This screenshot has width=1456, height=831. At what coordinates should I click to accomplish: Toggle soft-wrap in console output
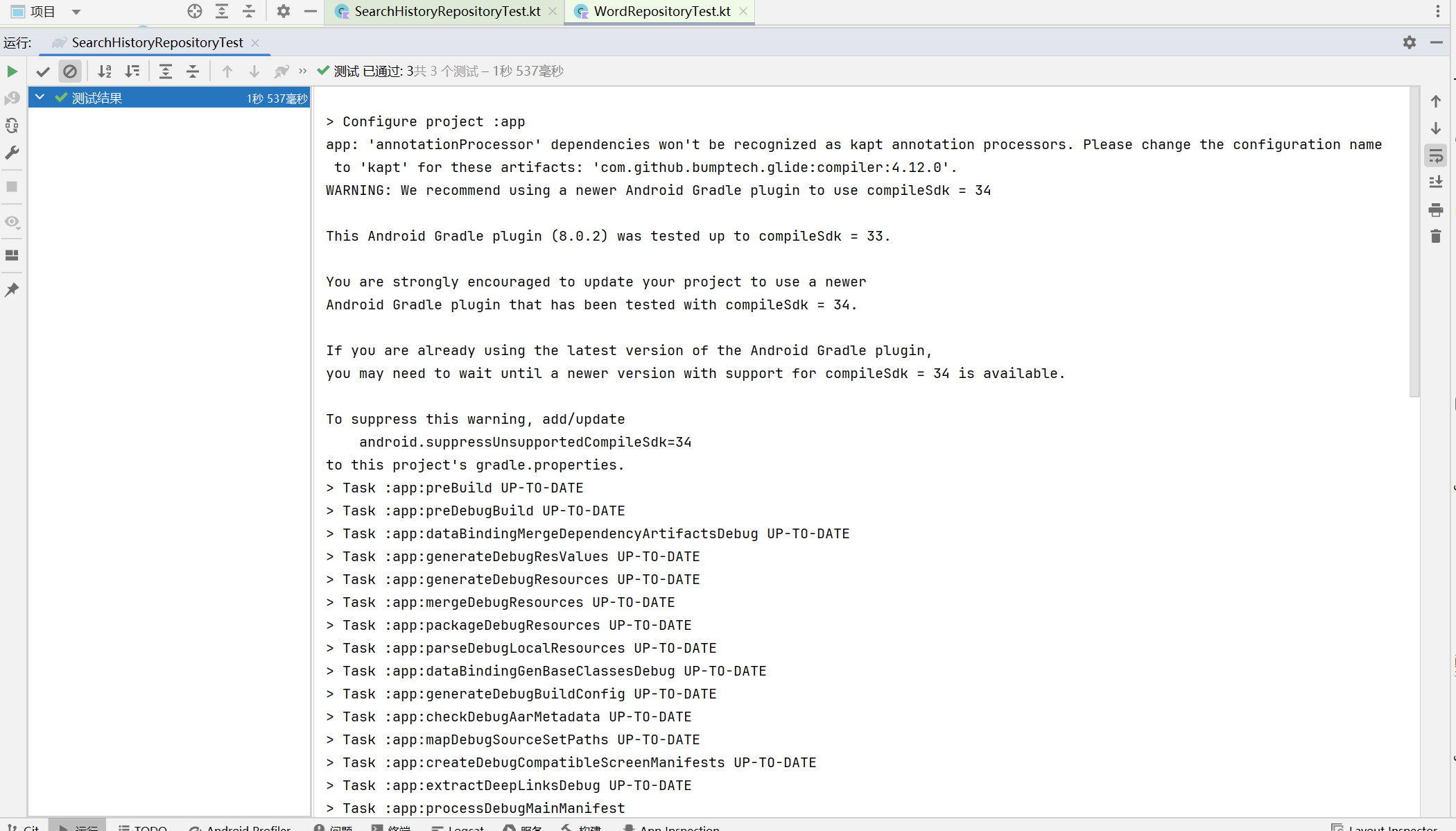(x=1435, y=156)
